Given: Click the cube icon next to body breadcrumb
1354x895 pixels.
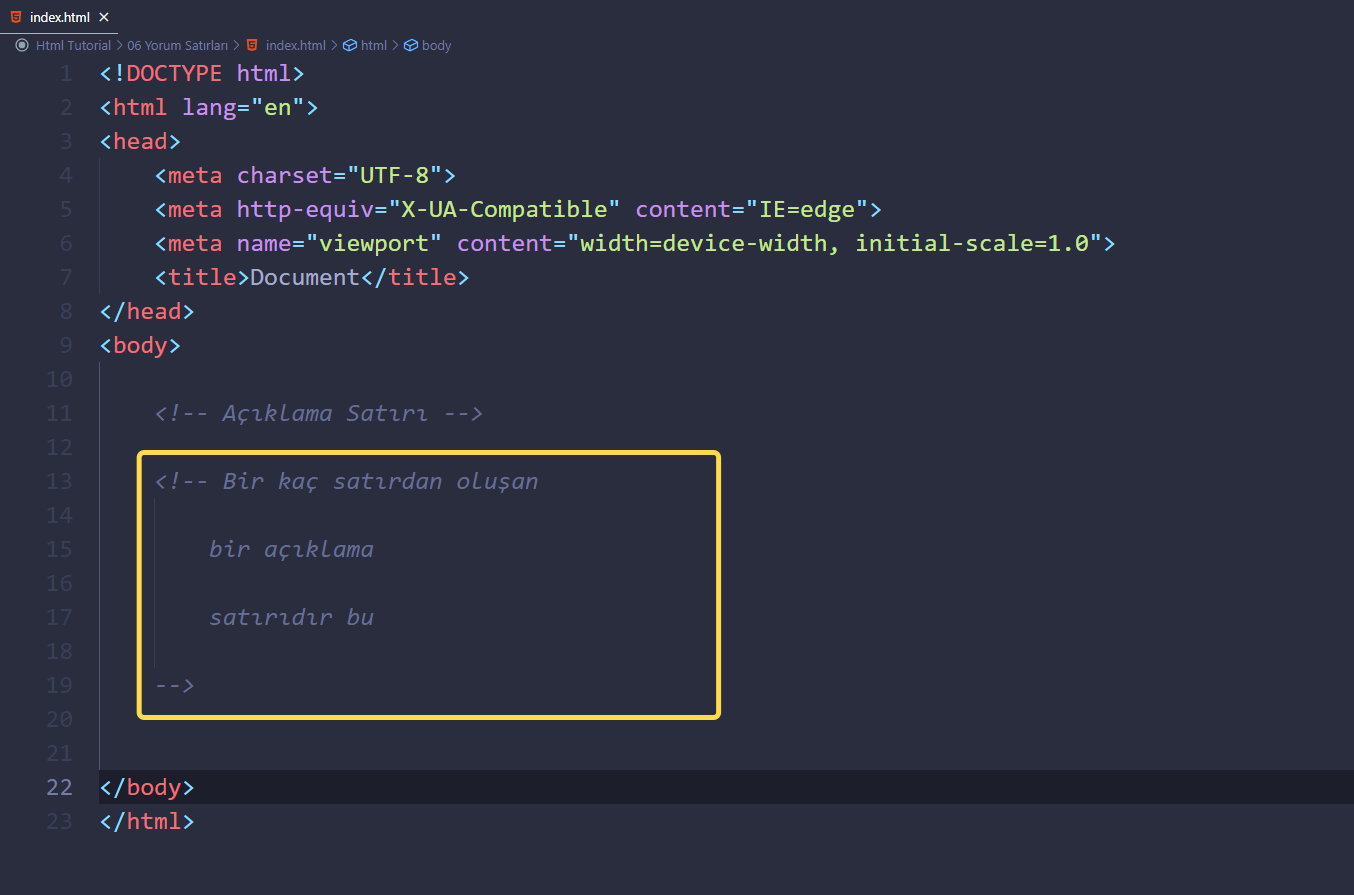Looking at the screenshot, I should (x=410, y=45).
